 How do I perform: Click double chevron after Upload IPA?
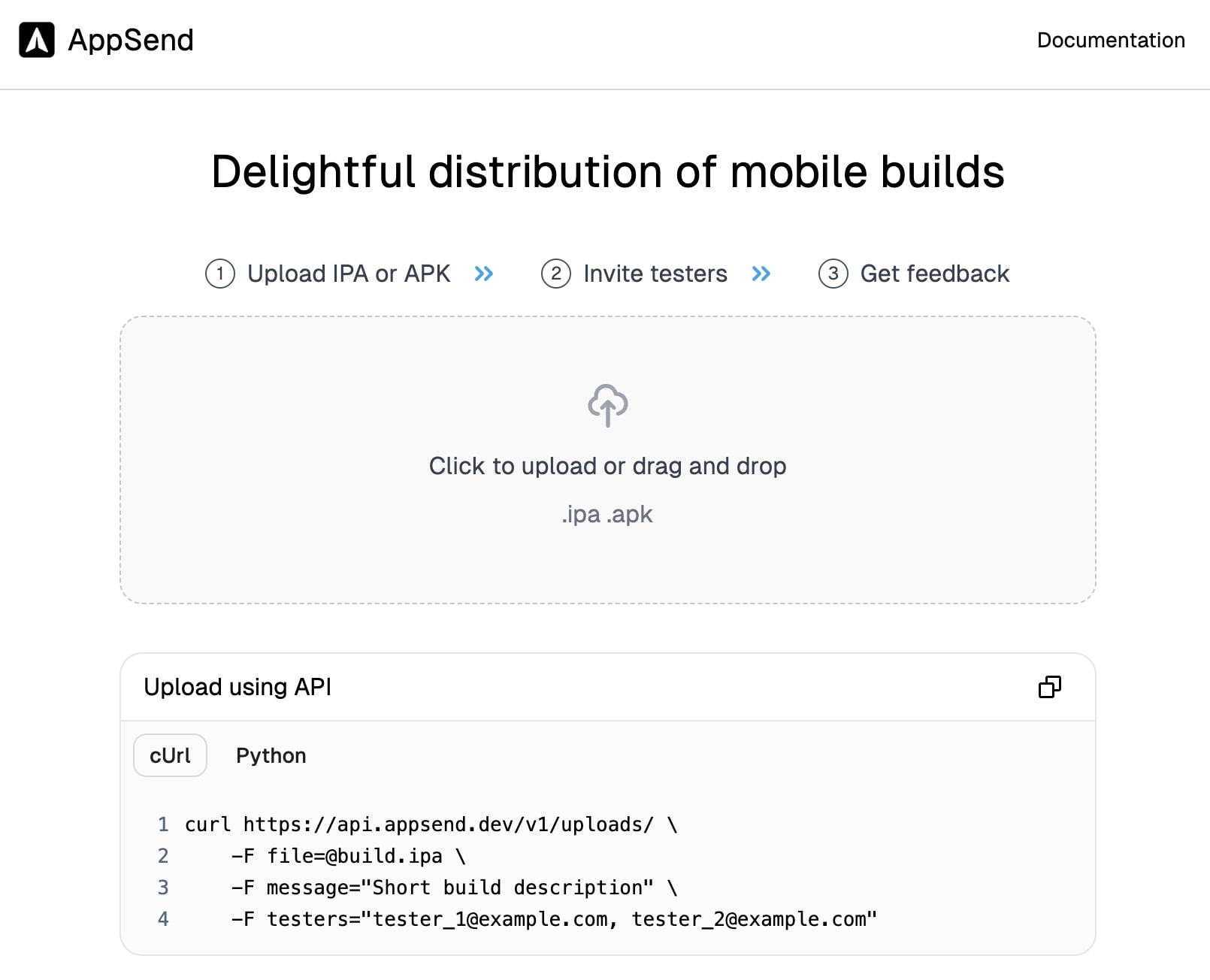(484, 274)
